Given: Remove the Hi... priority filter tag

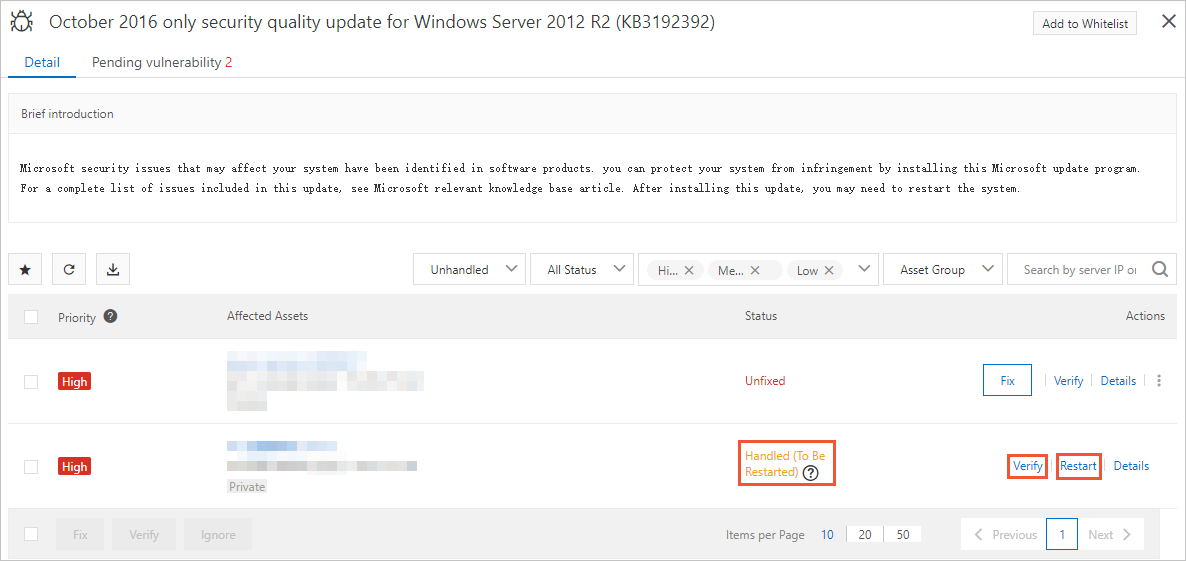Looking at the screenshot, I should (x=688, y=270).
